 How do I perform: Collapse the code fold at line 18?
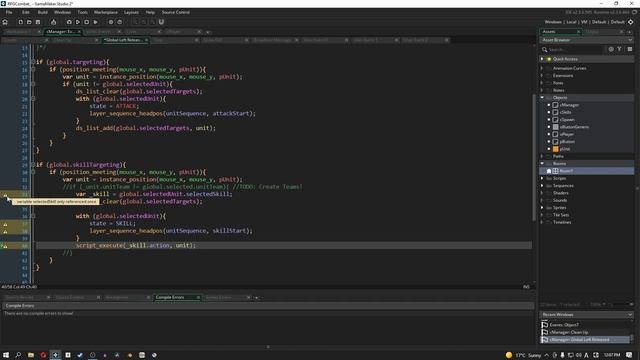click(x=33, y=84)
